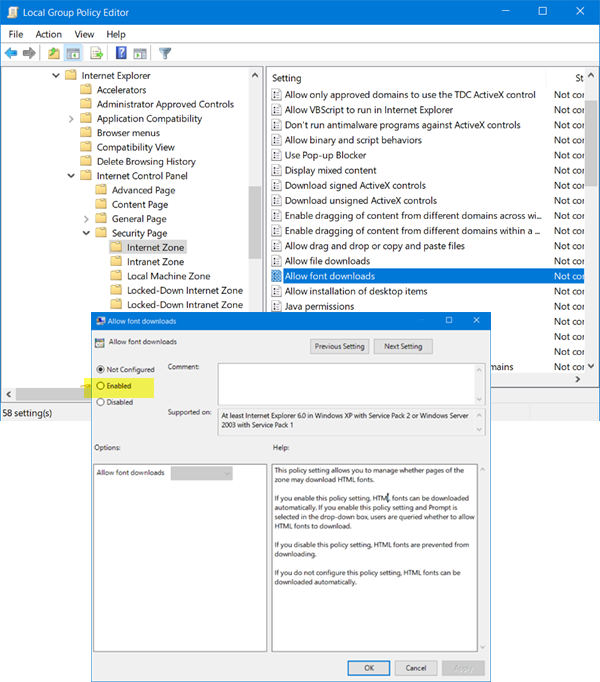Screen dimensions: 600x682
Task: Click the folder icon of Browser menus
Action: 86,132
